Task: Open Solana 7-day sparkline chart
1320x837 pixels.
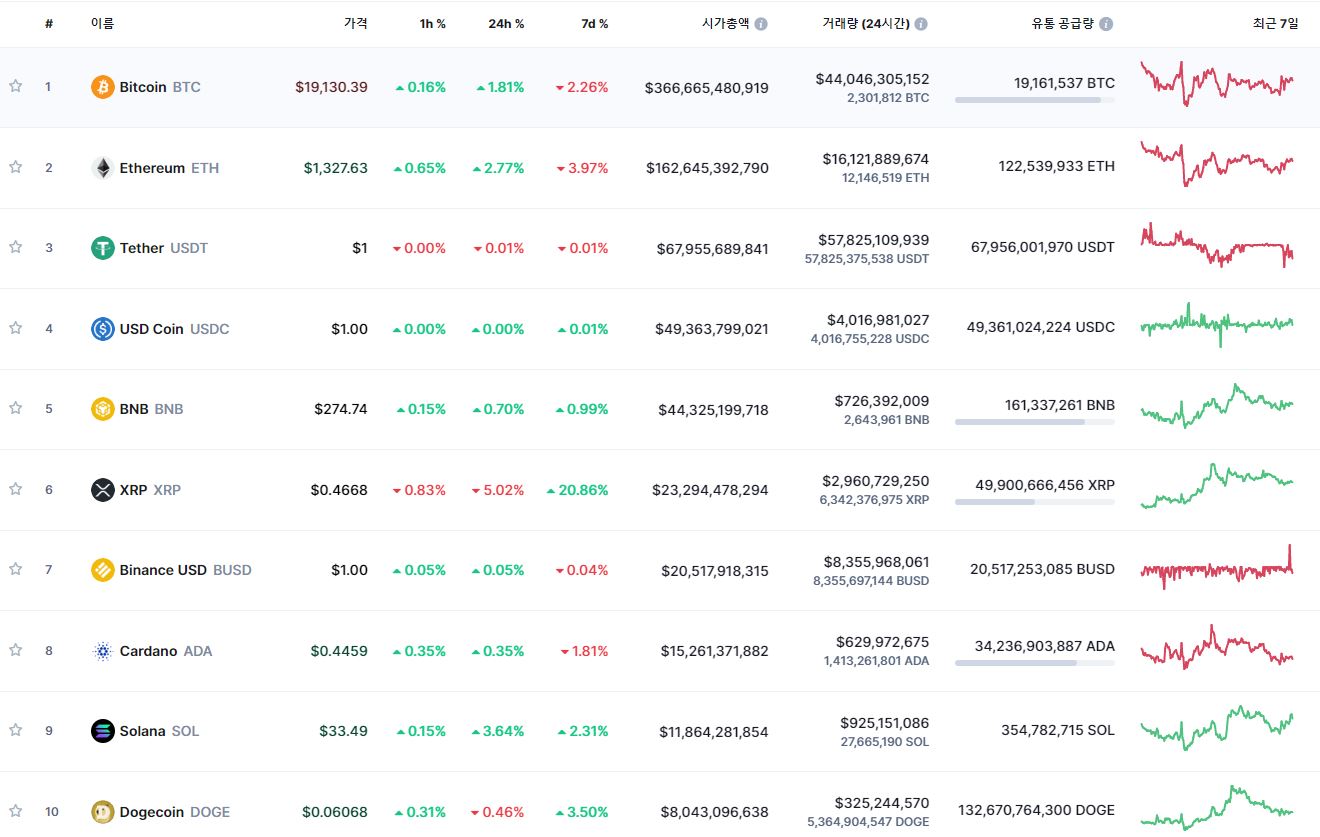Action: click(1217, 728)
